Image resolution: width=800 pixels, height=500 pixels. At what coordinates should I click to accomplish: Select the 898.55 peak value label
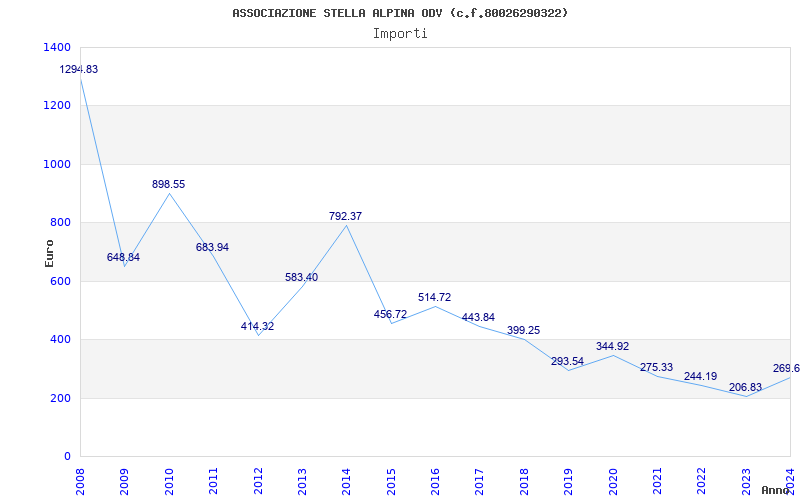[168, 185]
